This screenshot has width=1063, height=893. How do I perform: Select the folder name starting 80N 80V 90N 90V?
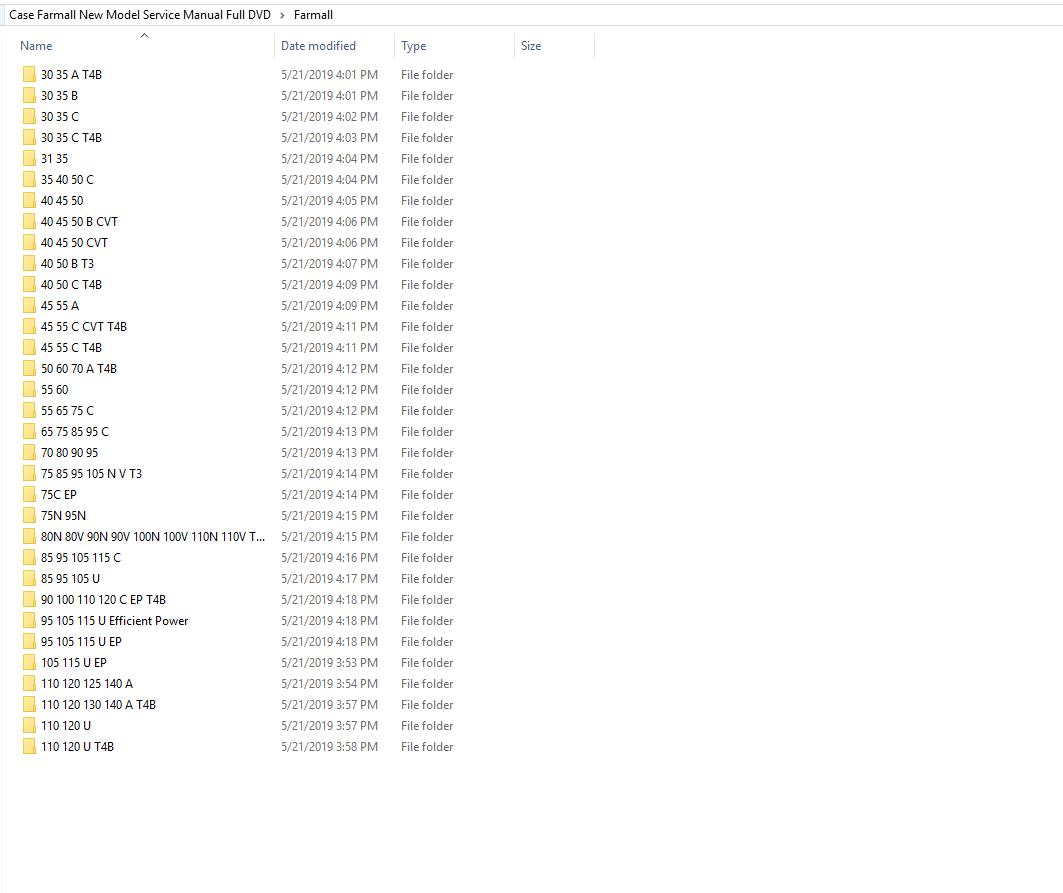click(153, 537)
